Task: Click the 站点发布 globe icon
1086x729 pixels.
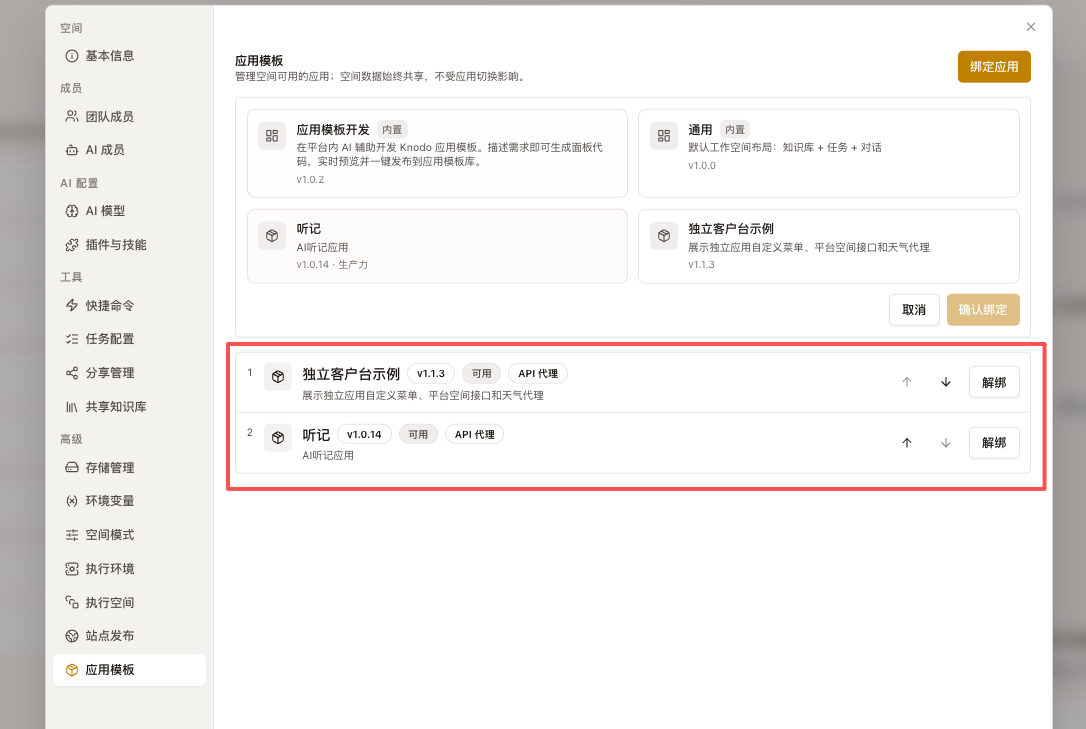Action: [72, 636]
